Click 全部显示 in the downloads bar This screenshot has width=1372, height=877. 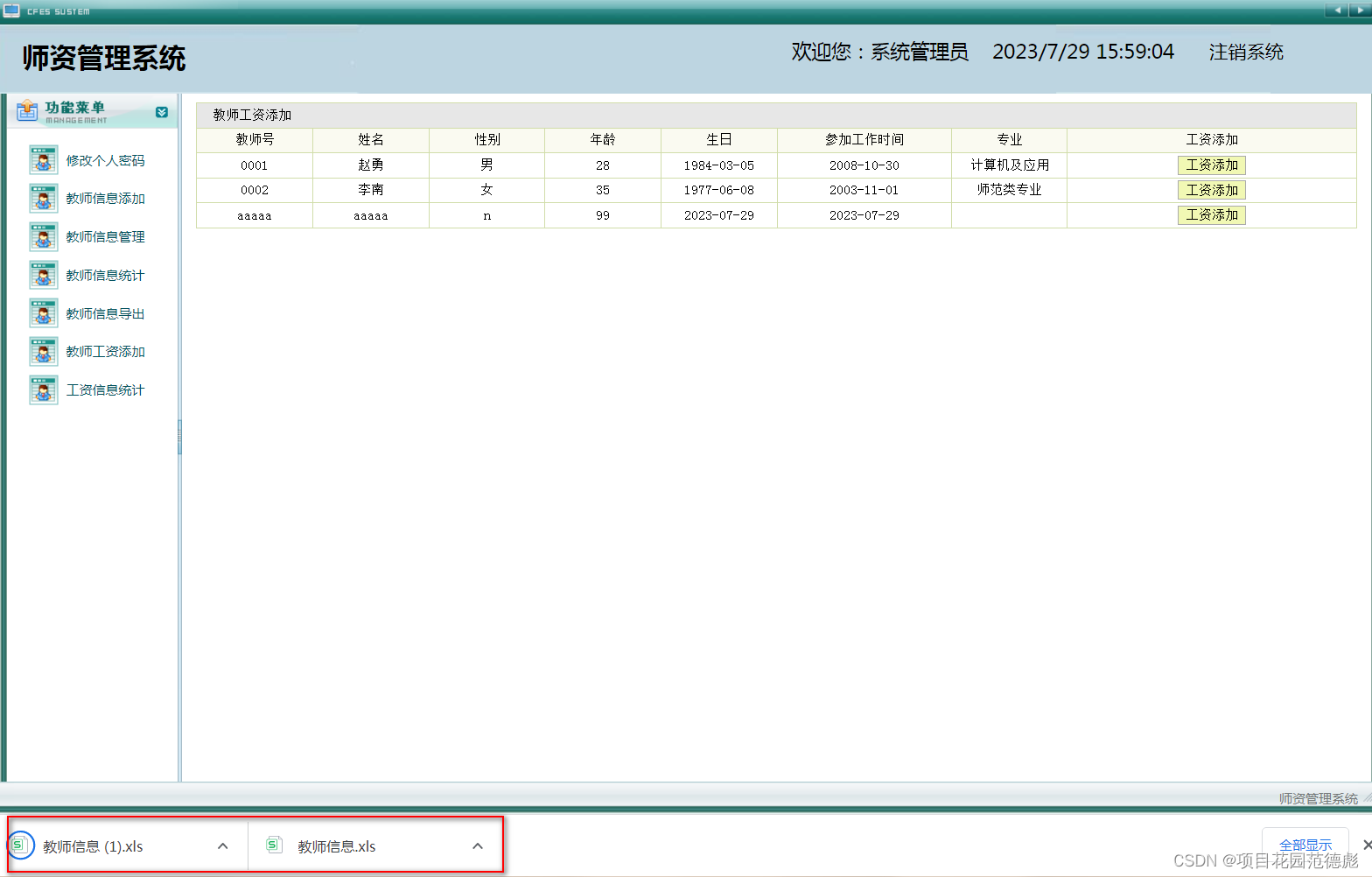[x=1305, y=845]
